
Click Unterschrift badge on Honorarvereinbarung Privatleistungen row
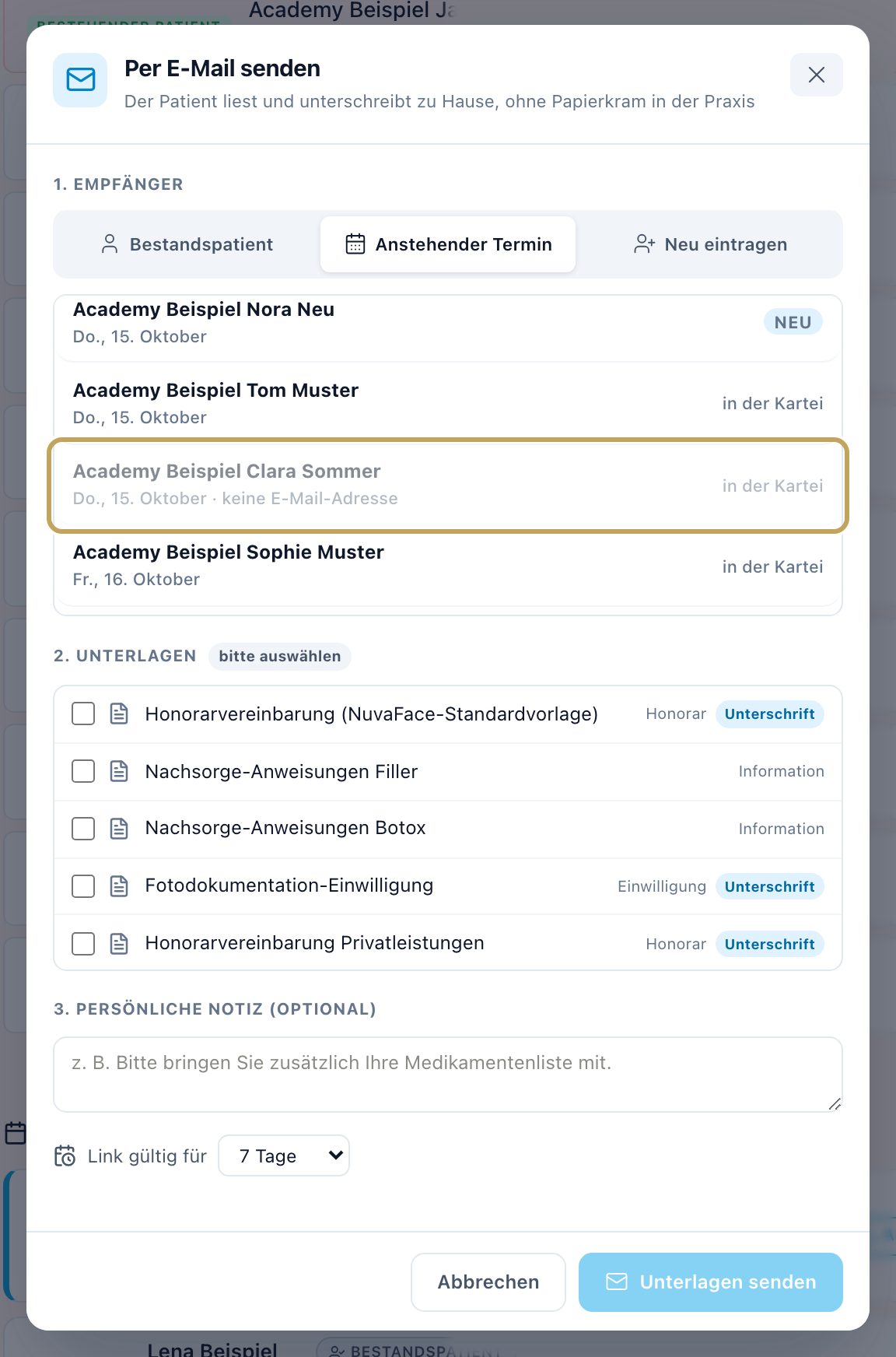769,944
